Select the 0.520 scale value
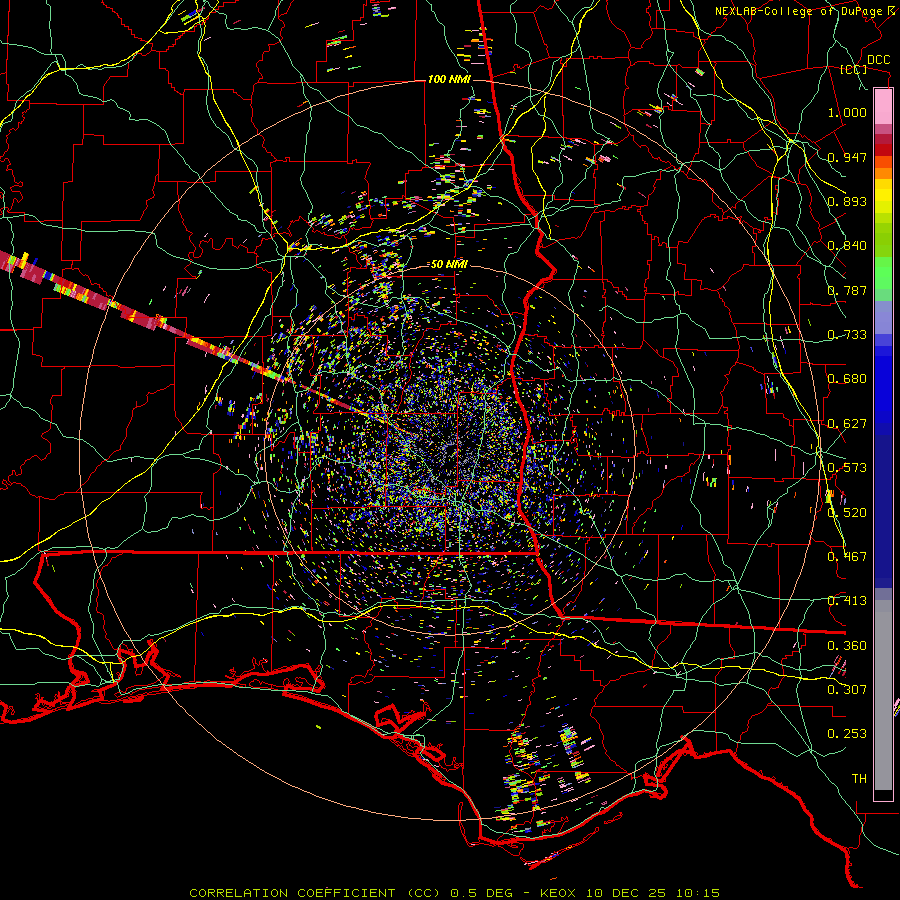The width and height of the screenshot is (900, 900). pyautogui.click(x=847, y=512)
